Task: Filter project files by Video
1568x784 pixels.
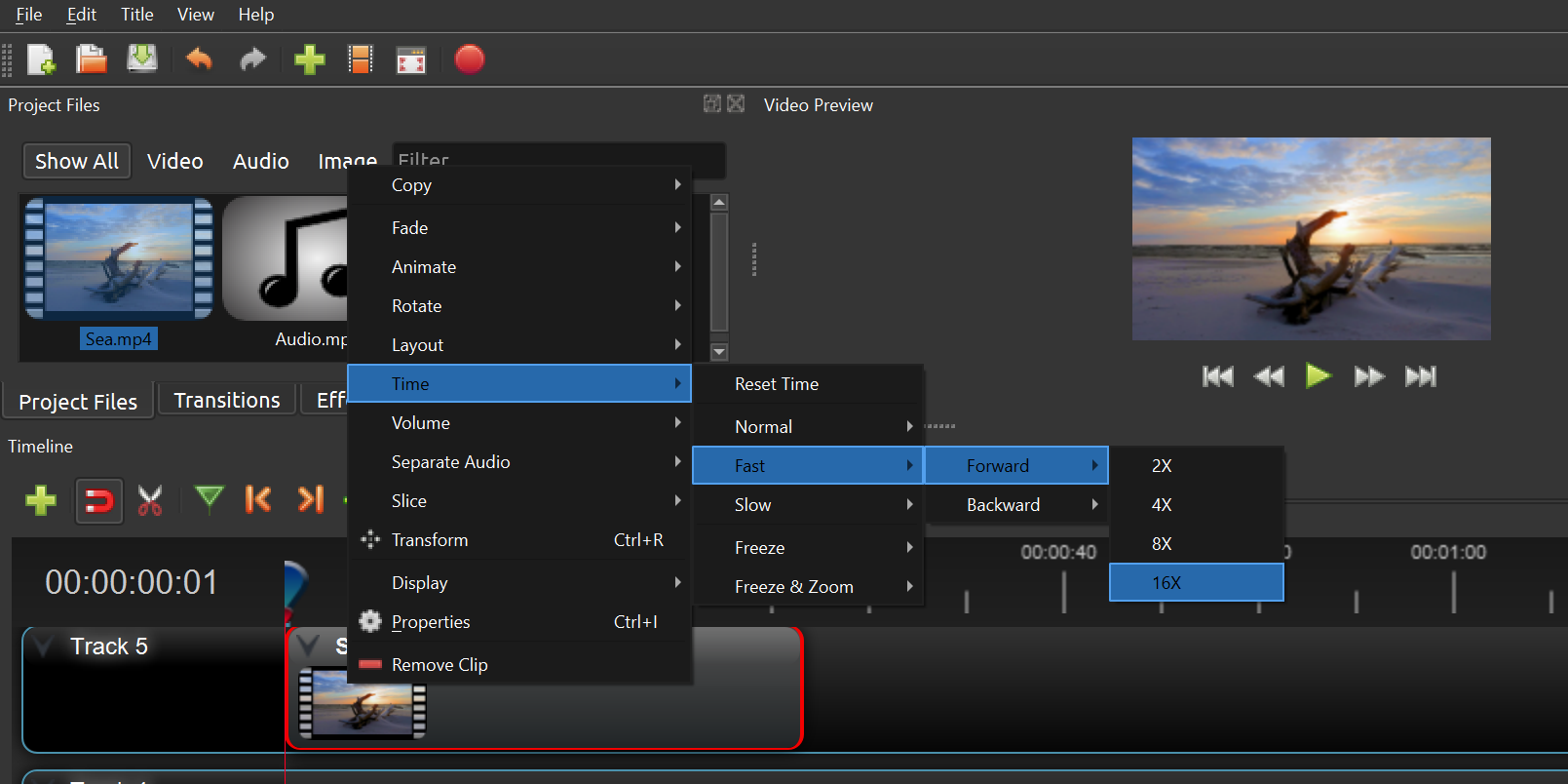Action: (175, 161)
